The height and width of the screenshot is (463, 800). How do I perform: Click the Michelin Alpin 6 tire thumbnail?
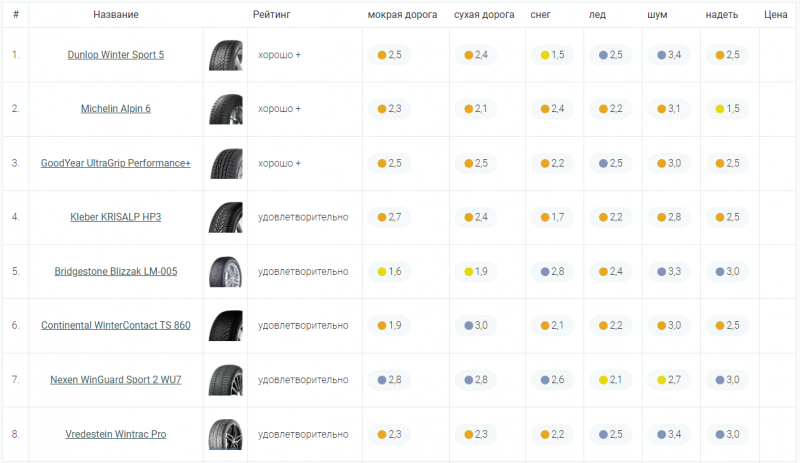[x=225, y=108]
